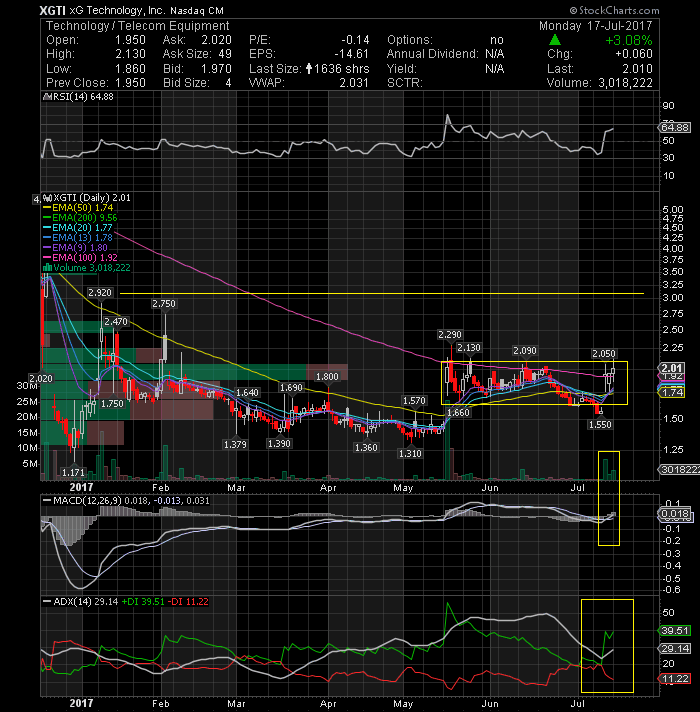Select the EMA(200) 9.56 legend entry

pos(80,218)
